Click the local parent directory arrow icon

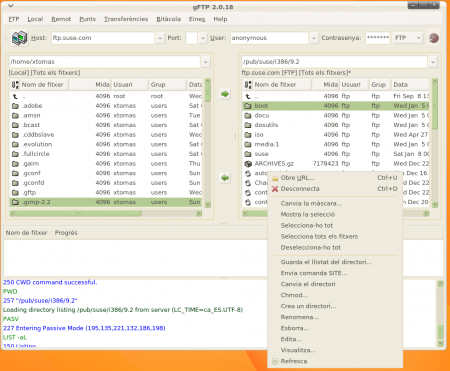pos(15,96)
